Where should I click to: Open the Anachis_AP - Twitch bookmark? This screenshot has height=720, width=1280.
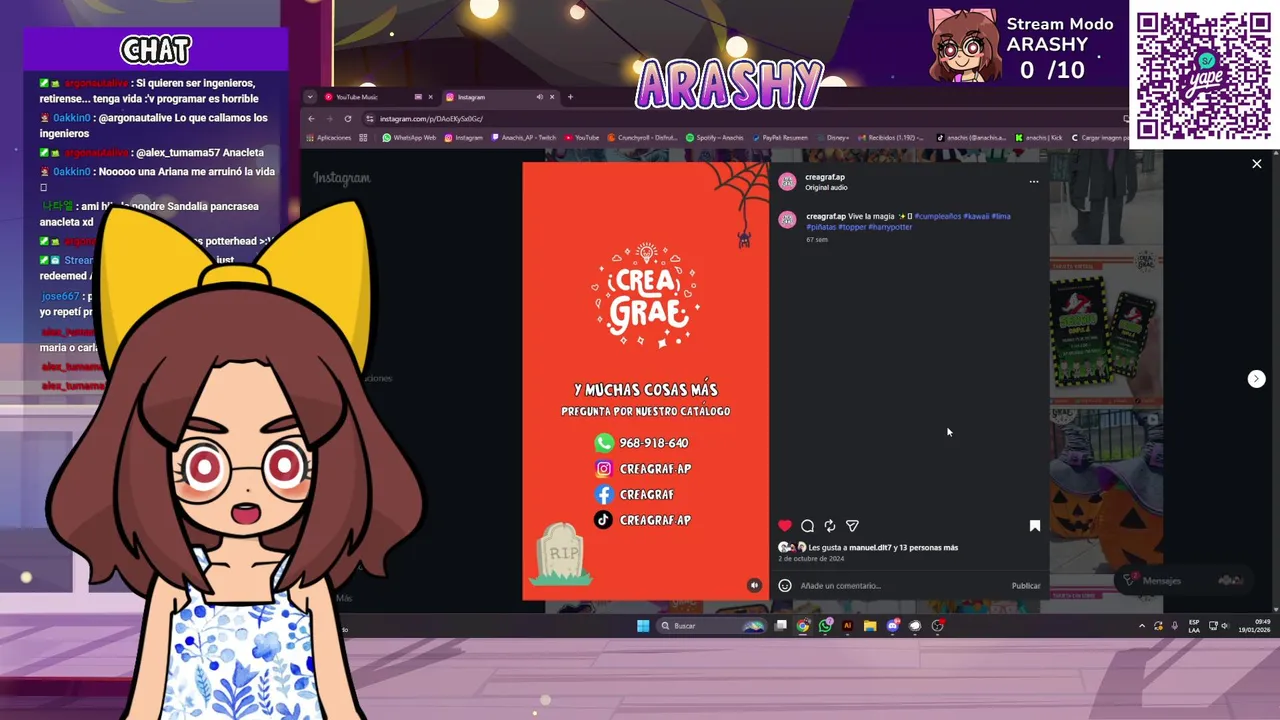click(524, 138)
